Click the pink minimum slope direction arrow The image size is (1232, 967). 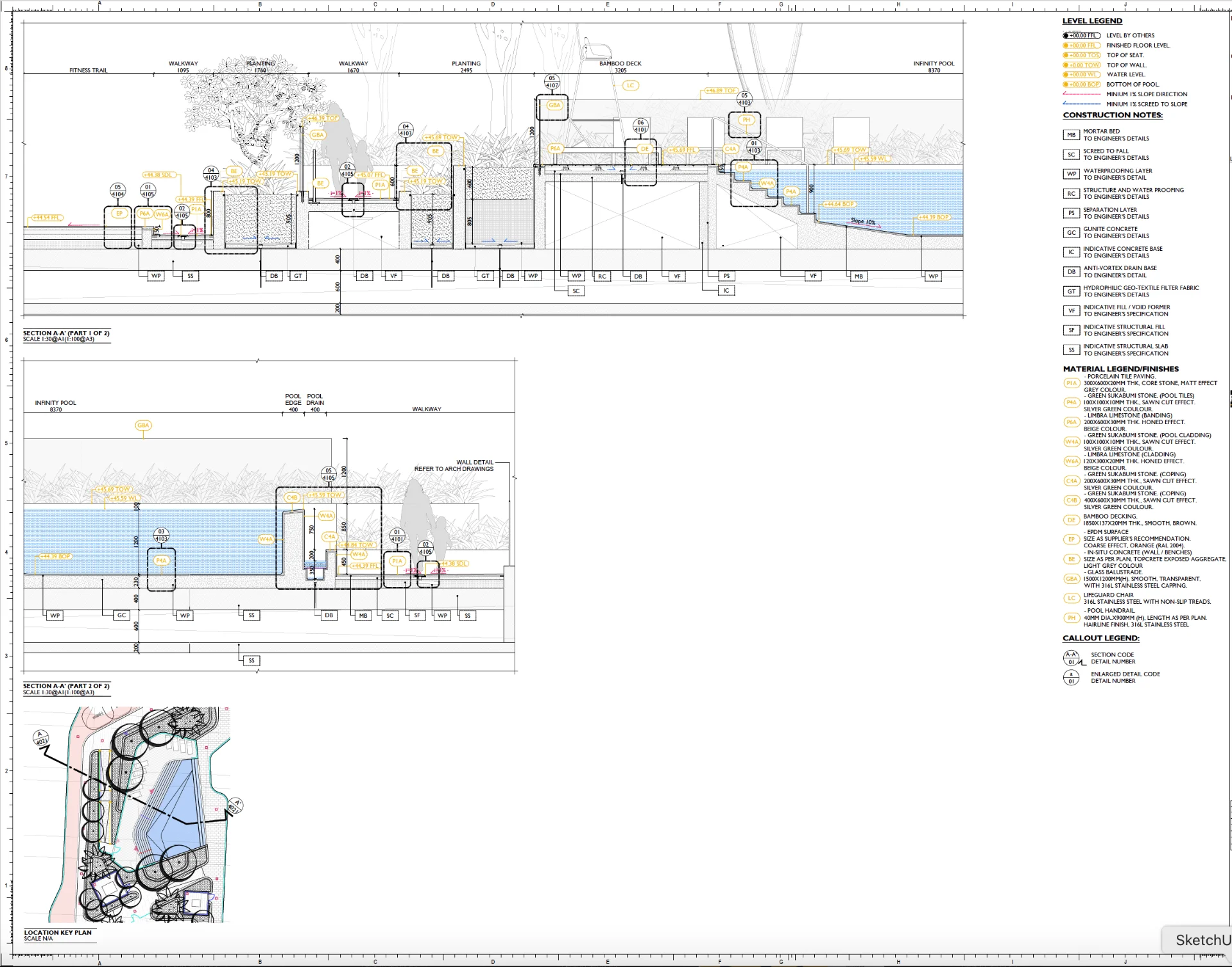coord(1081,94)
